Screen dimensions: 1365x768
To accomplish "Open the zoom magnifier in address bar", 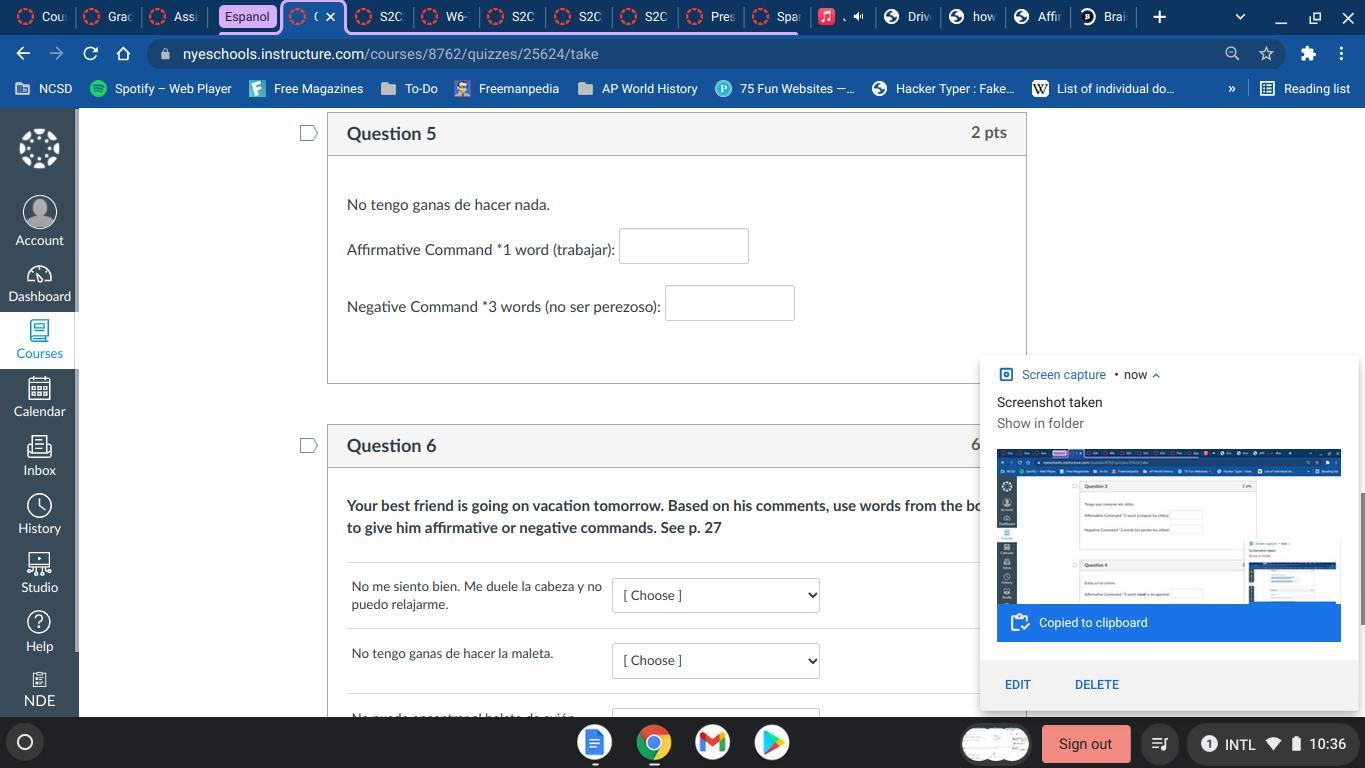I will [1232, 54].
